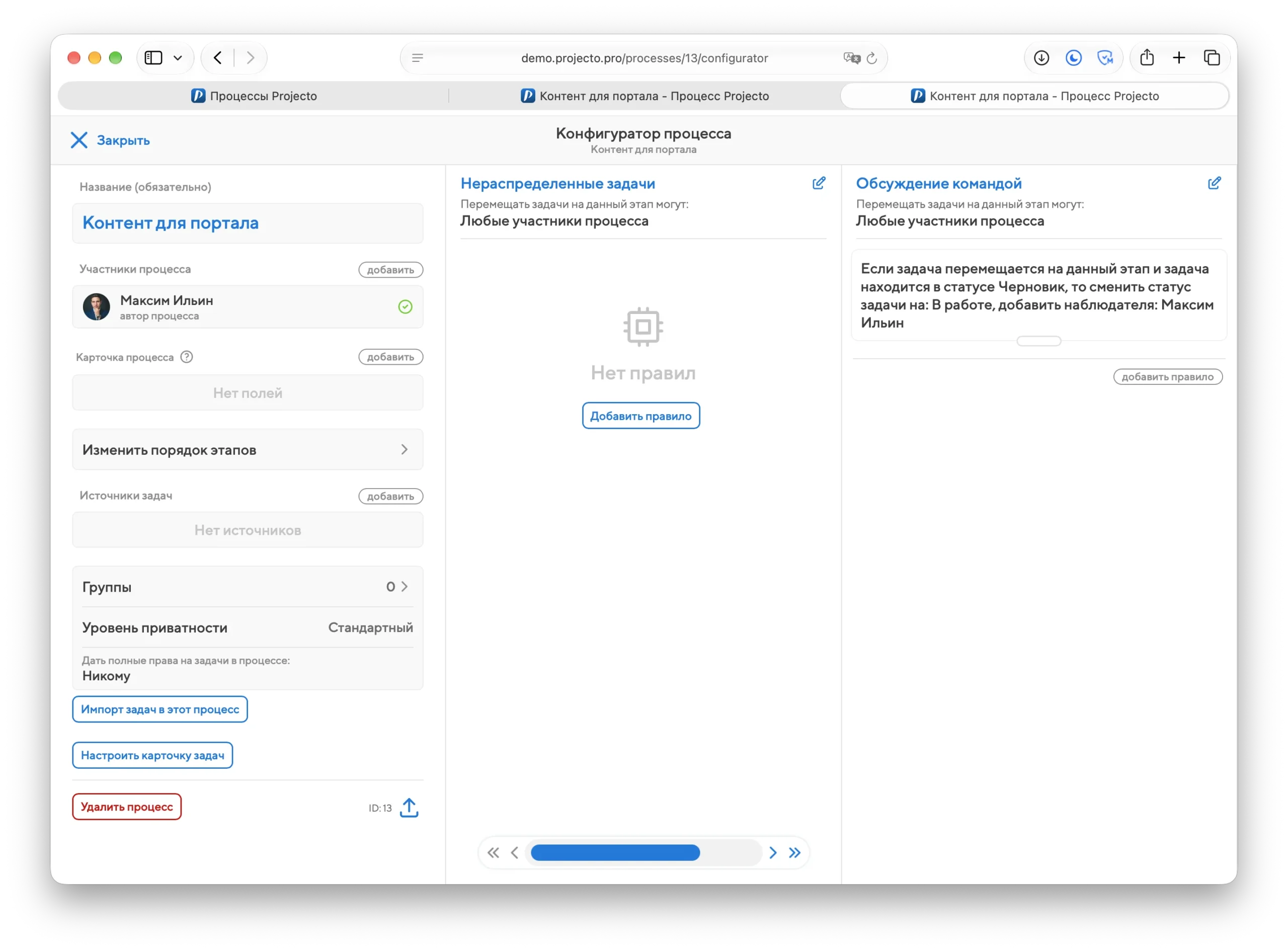The height and width of the screenshot is (951, 1288).
Task: Click the page translate icon
Action: coord(852,57)
